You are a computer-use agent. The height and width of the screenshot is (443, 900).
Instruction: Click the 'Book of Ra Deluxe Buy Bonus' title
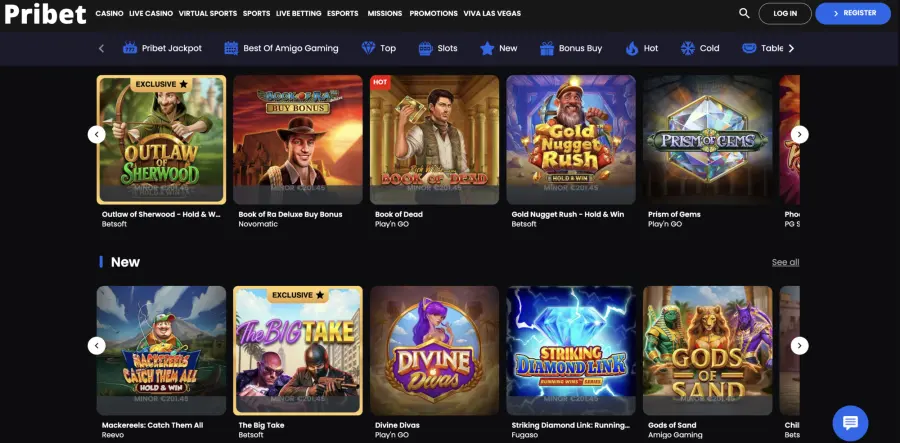pos(290,214)
